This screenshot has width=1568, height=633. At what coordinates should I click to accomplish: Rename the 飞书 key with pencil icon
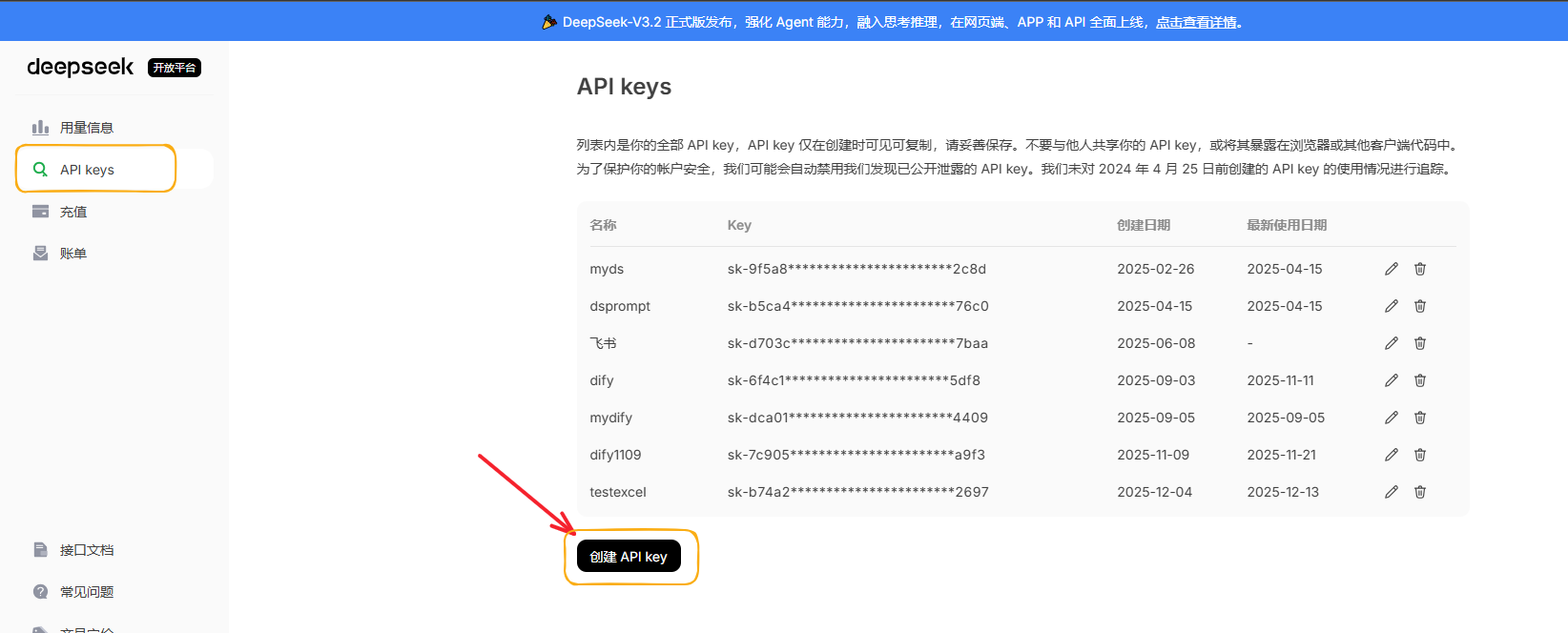point(1392,343)
